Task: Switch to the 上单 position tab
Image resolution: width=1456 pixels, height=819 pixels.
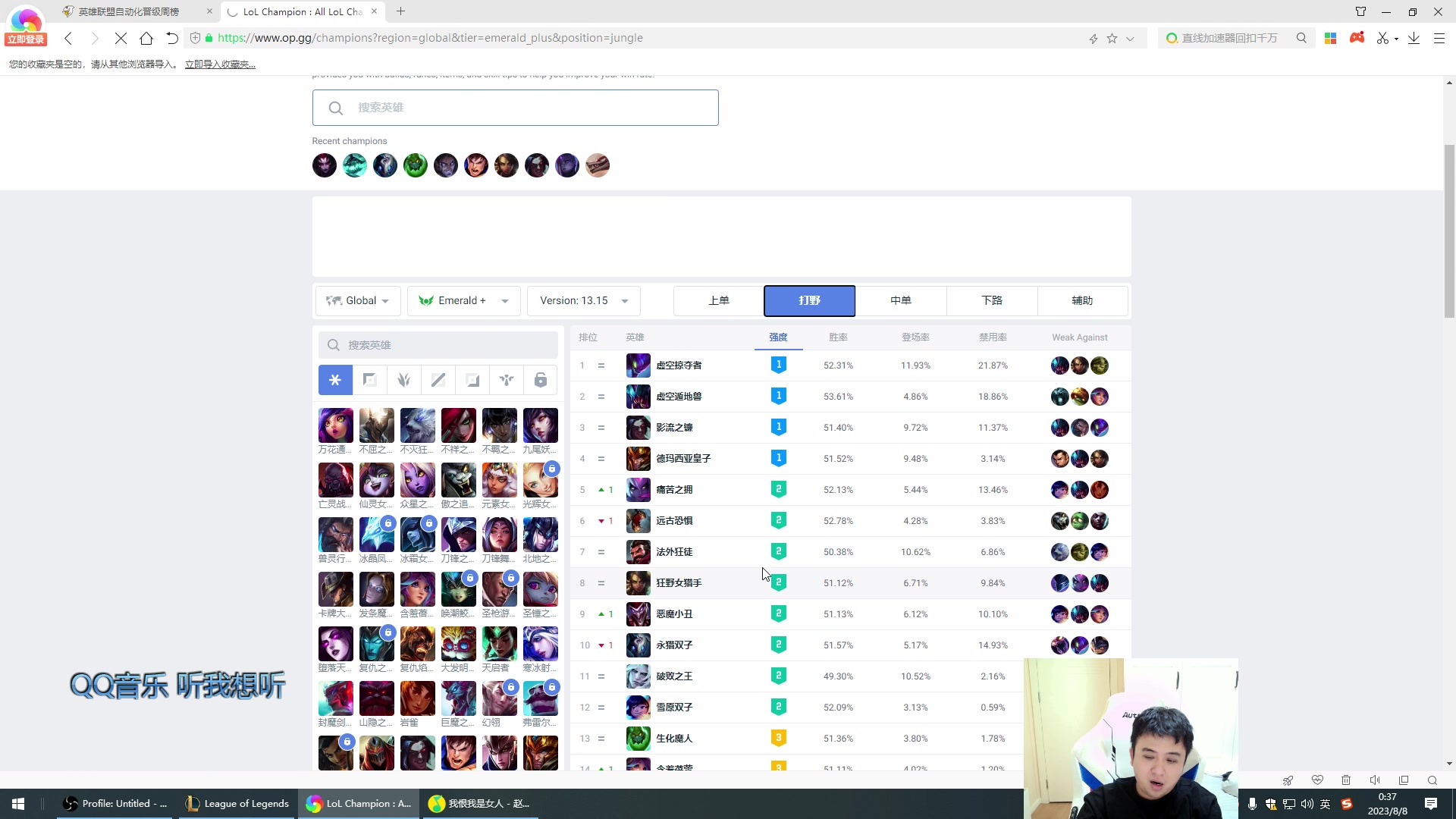Action: (719, 301)
